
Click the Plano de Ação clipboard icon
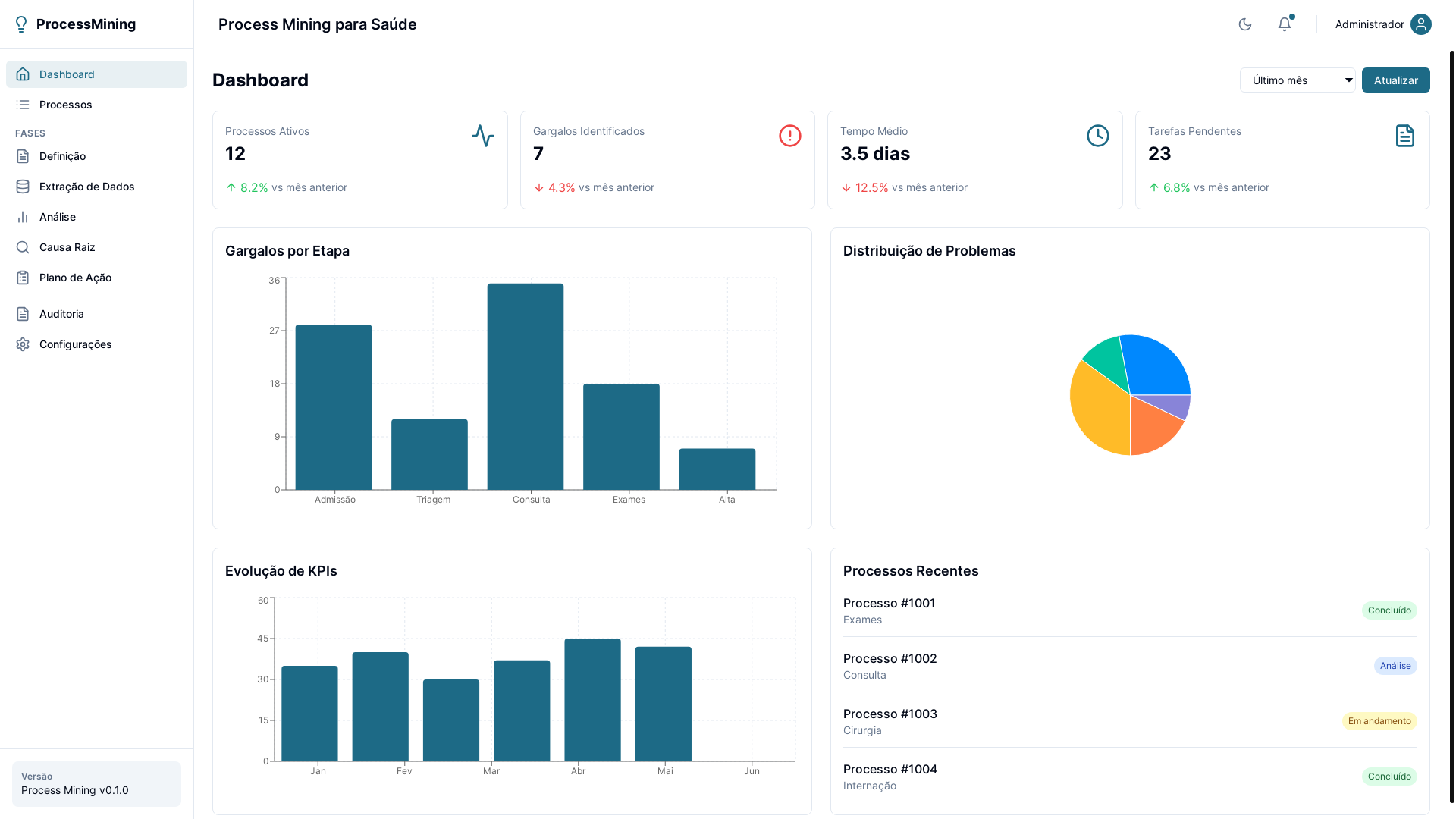point(23,278)
